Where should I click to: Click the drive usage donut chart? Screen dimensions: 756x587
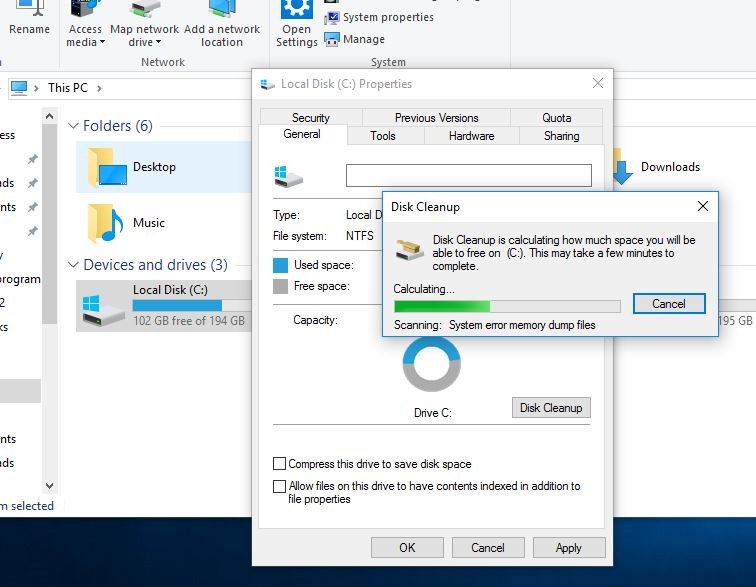pyautogui.click(x=432, y=365)
